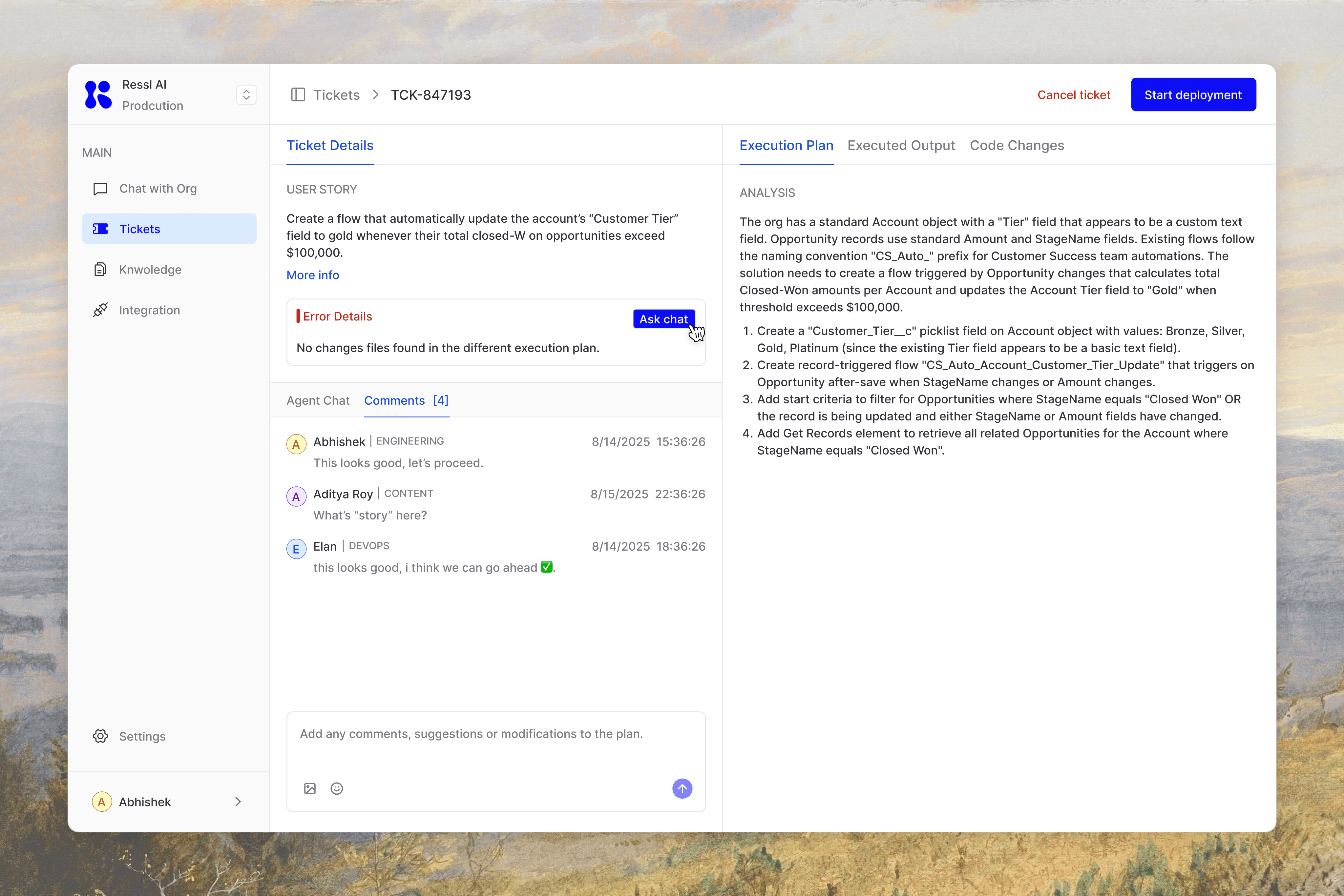Open the workspace switcher dropdown
The width and height of the screenshot is (1344, 896).
coord(246,95)
